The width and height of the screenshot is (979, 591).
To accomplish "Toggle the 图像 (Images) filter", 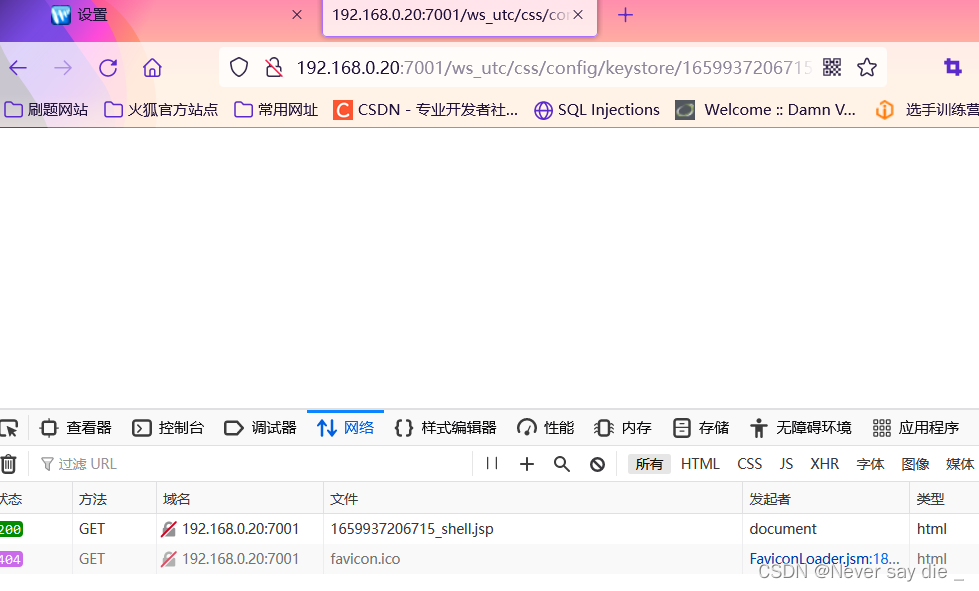I will 915,463.
